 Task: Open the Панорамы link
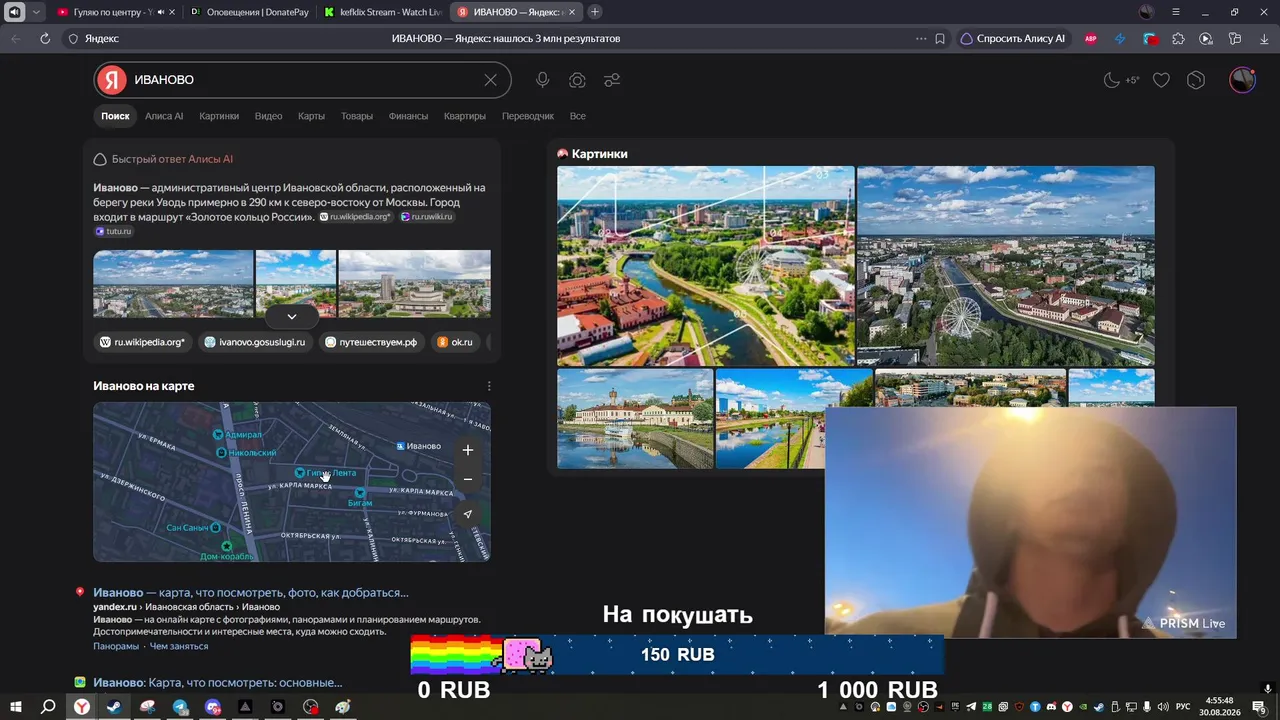tap(116, 646)
